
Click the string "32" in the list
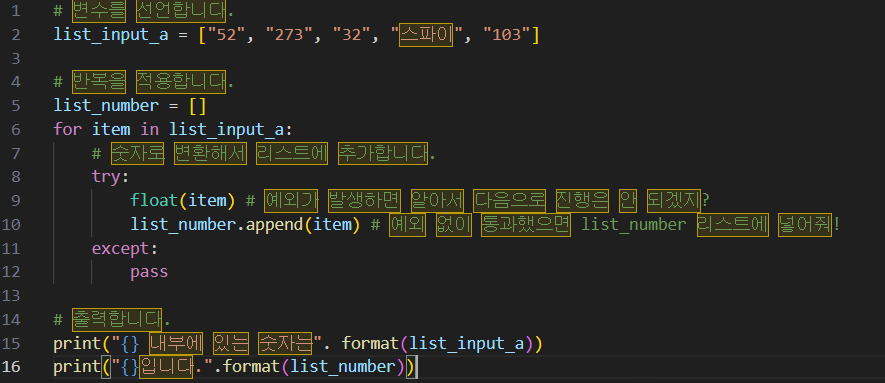pyautogui.click(x=350, y=34)
